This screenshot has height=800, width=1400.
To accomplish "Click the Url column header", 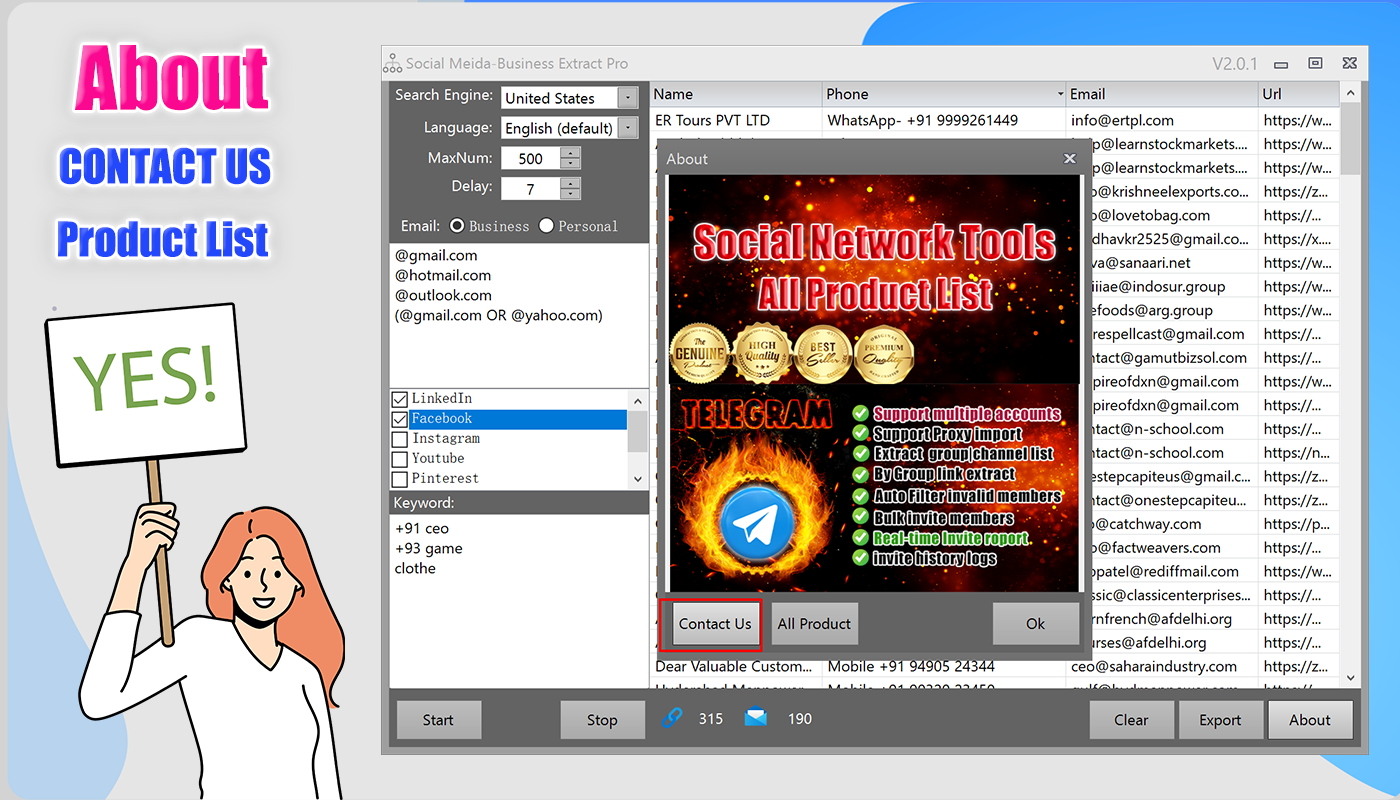I will point(1299,94).
